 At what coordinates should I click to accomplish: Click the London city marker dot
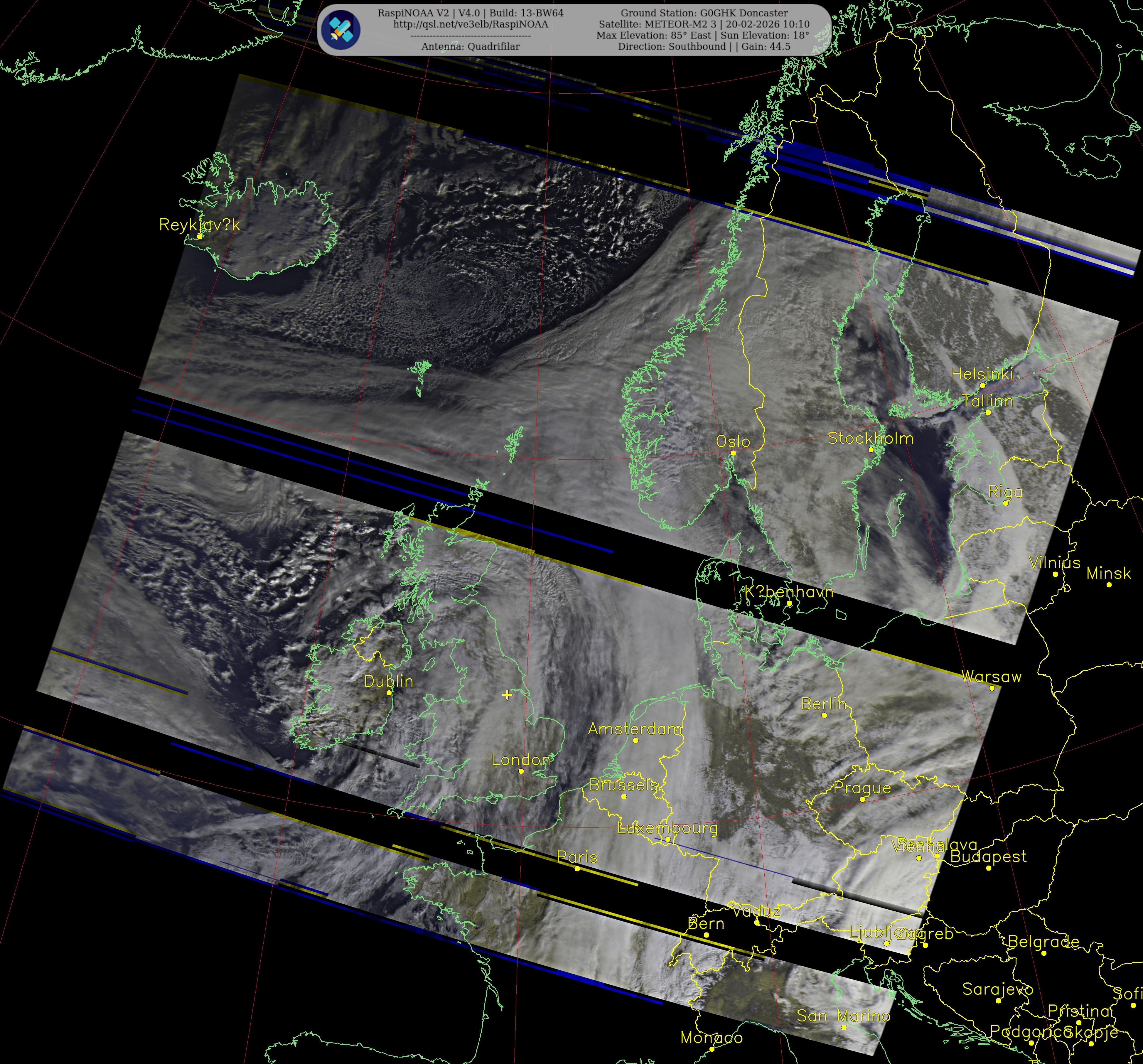[x=522, y=771]
